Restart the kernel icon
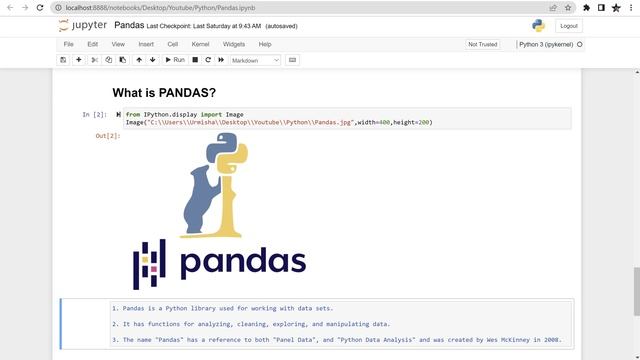 click(208, 60)
